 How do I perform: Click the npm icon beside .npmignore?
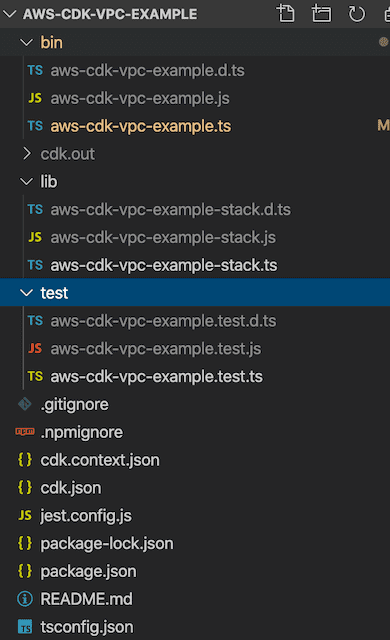tap(25, 431)
